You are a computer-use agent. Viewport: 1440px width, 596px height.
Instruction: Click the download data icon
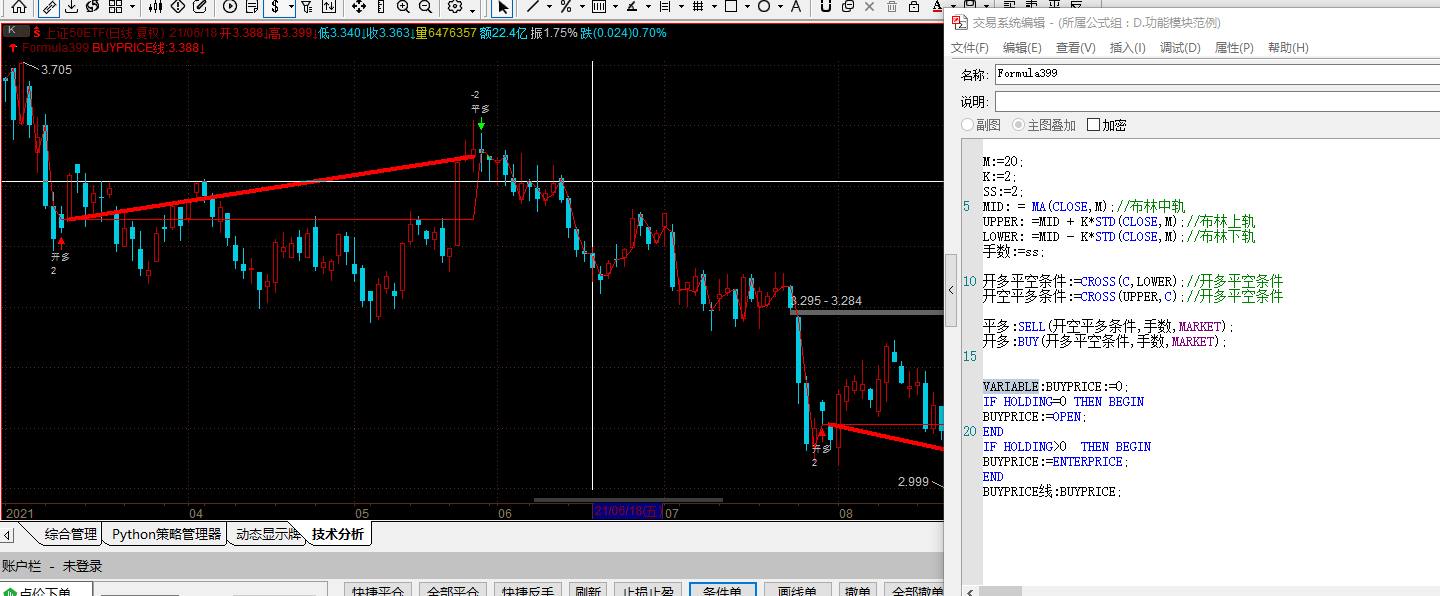click(71, 7)
